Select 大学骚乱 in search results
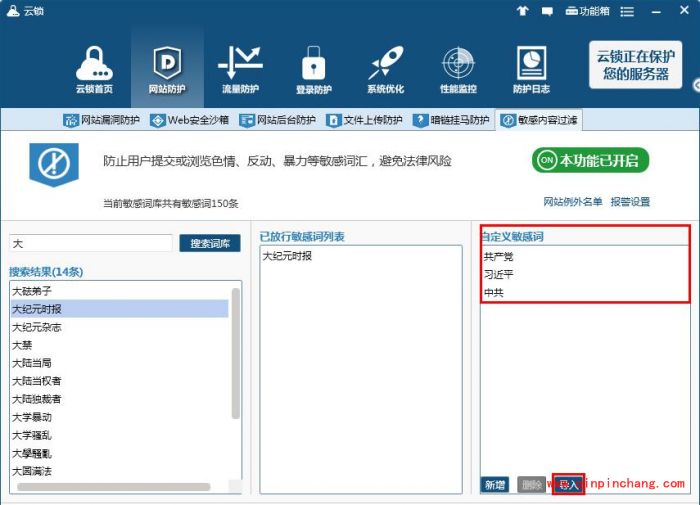 pyautogui.click(x=119, y=435)
